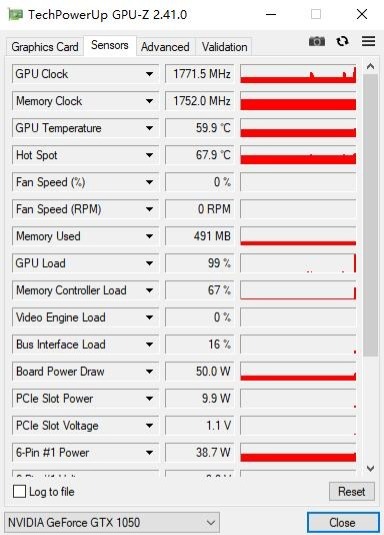Open the NVIDIA GeForce GTX 1050 selector
Viewport: 384px width, 535px height.
click(112, 522)
